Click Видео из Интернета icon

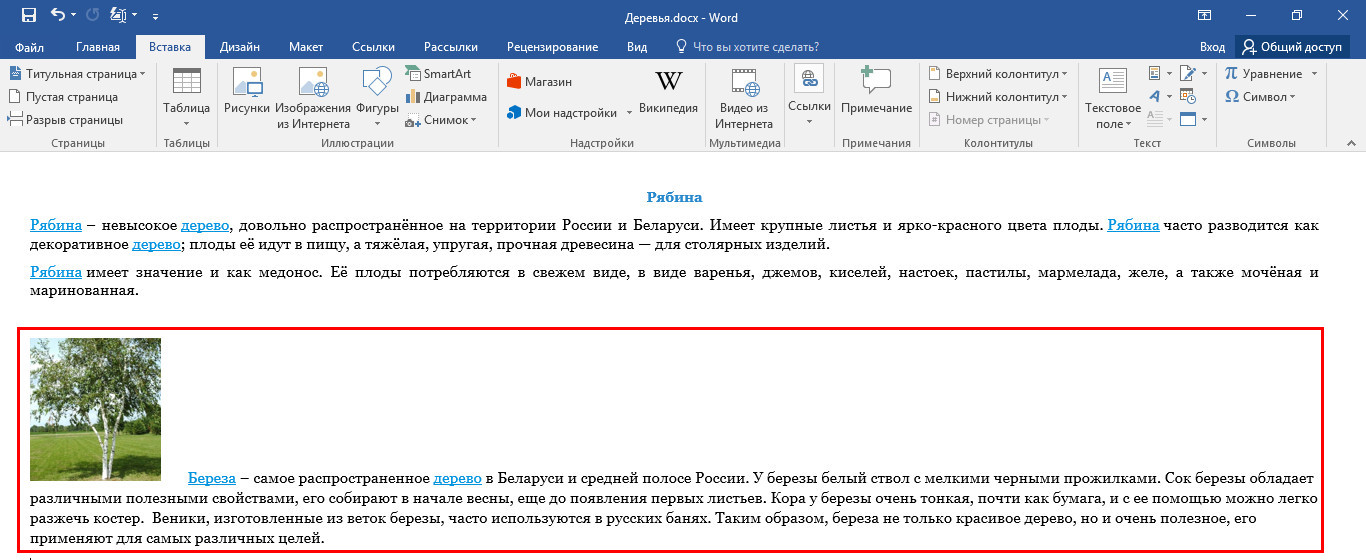click(x=744, y=98)
